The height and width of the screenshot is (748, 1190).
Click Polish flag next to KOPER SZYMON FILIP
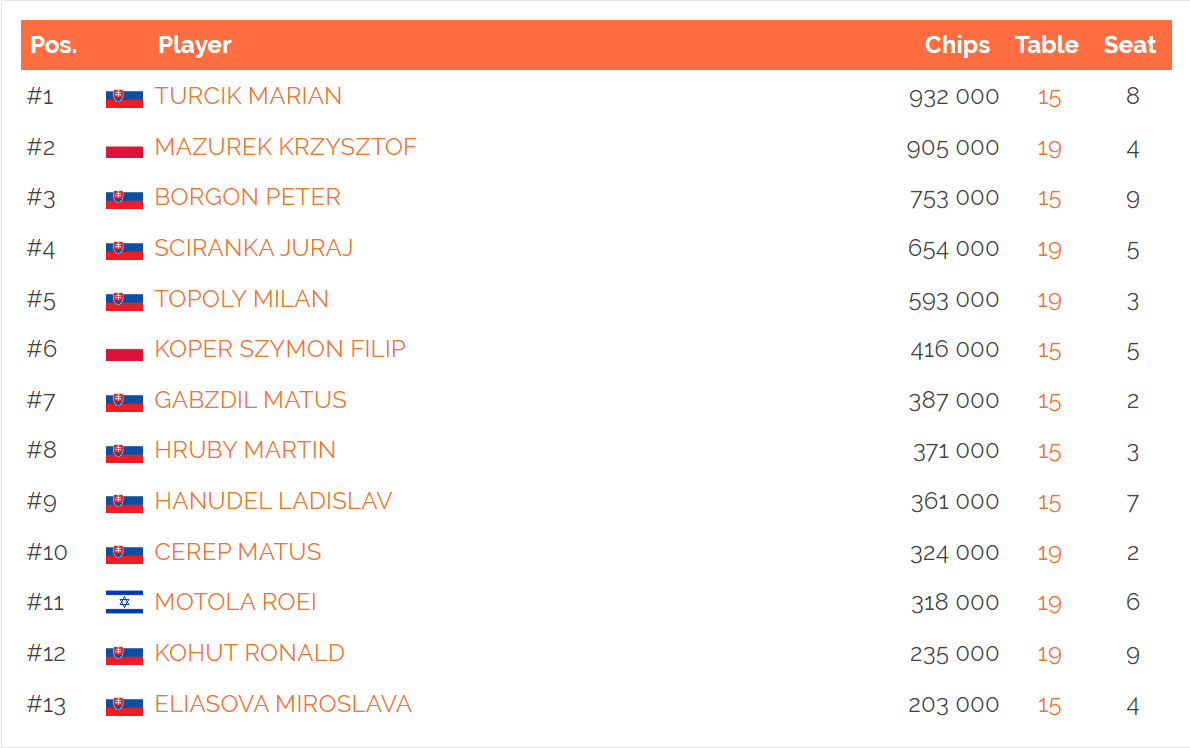click(x=124, y=351)
